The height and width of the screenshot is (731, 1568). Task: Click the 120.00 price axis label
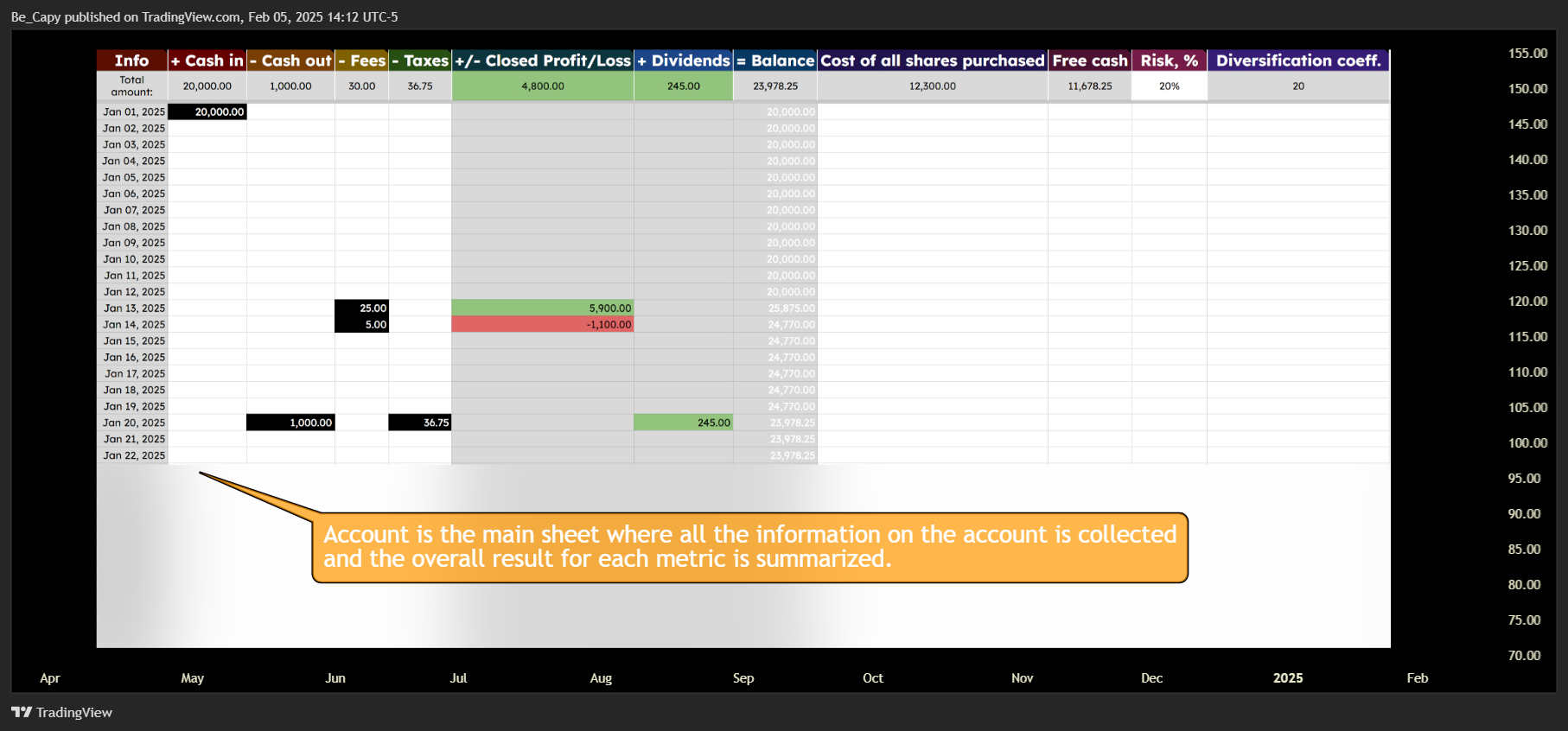click(x=1527, y=302)
